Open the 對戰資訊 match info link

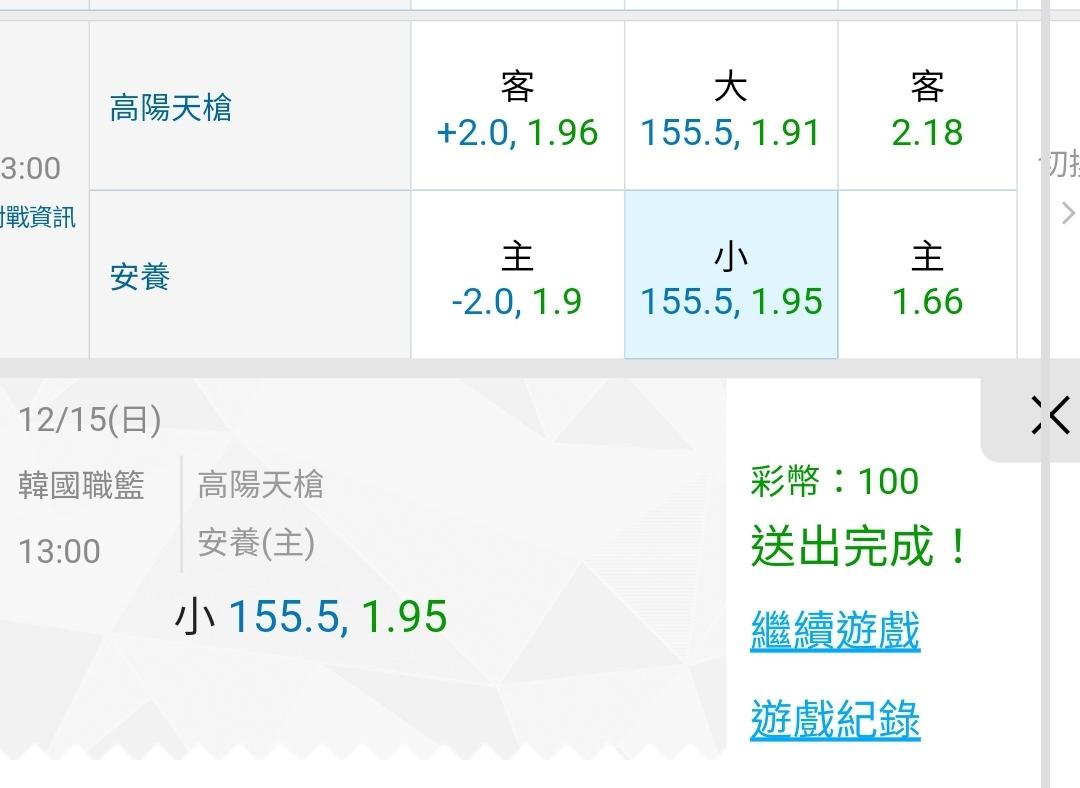pos(38,218)
